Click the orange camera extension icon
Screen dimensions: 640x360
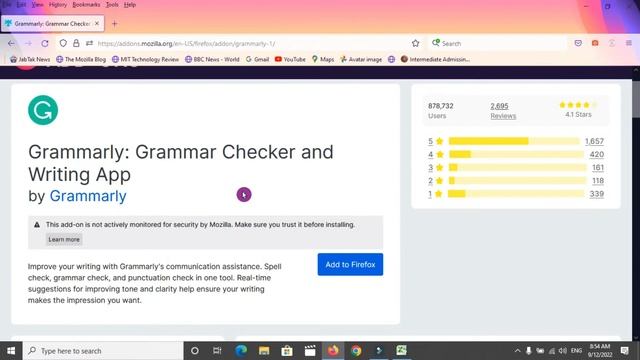click(x=595, y=43)
